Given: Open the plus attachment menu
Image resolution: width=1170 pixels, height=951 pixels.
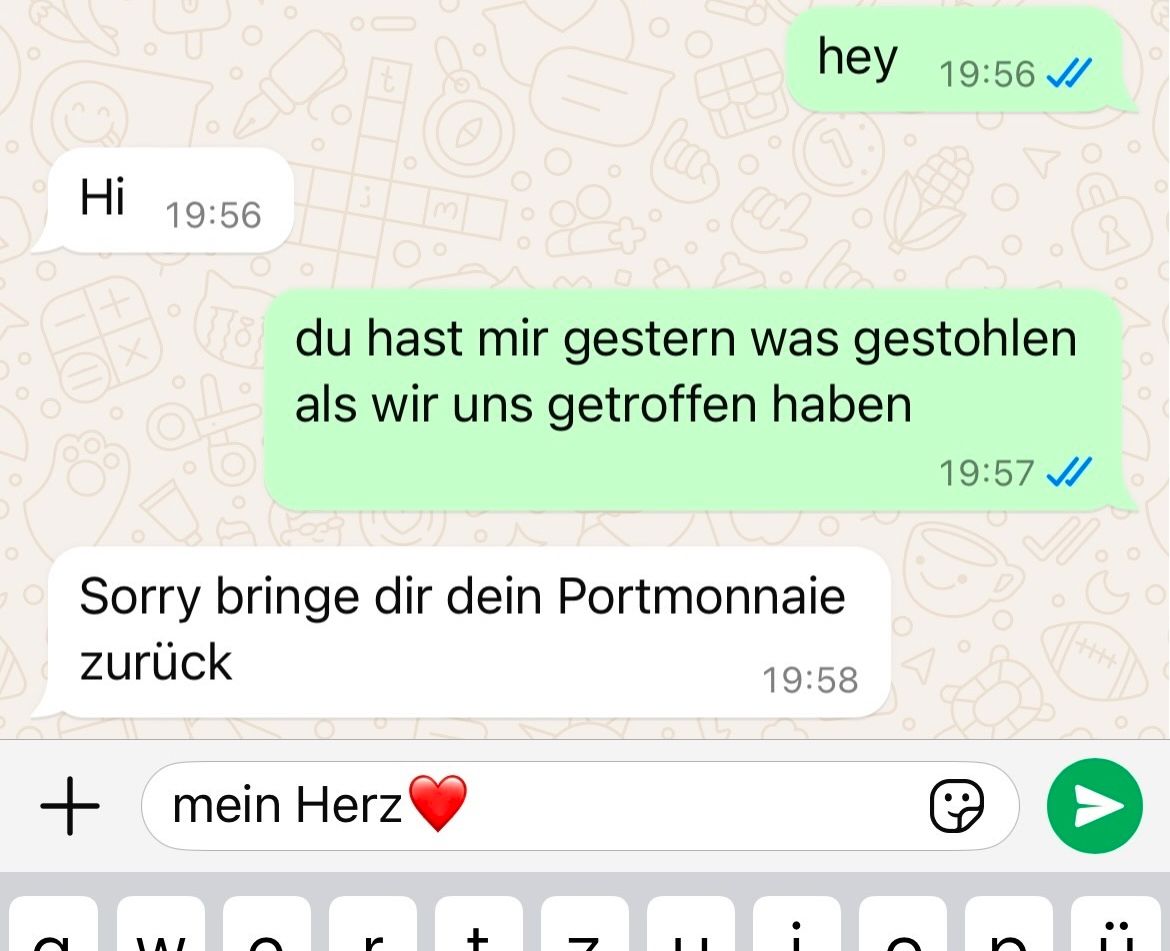Looking at the screenshot, I should [69, 806].
